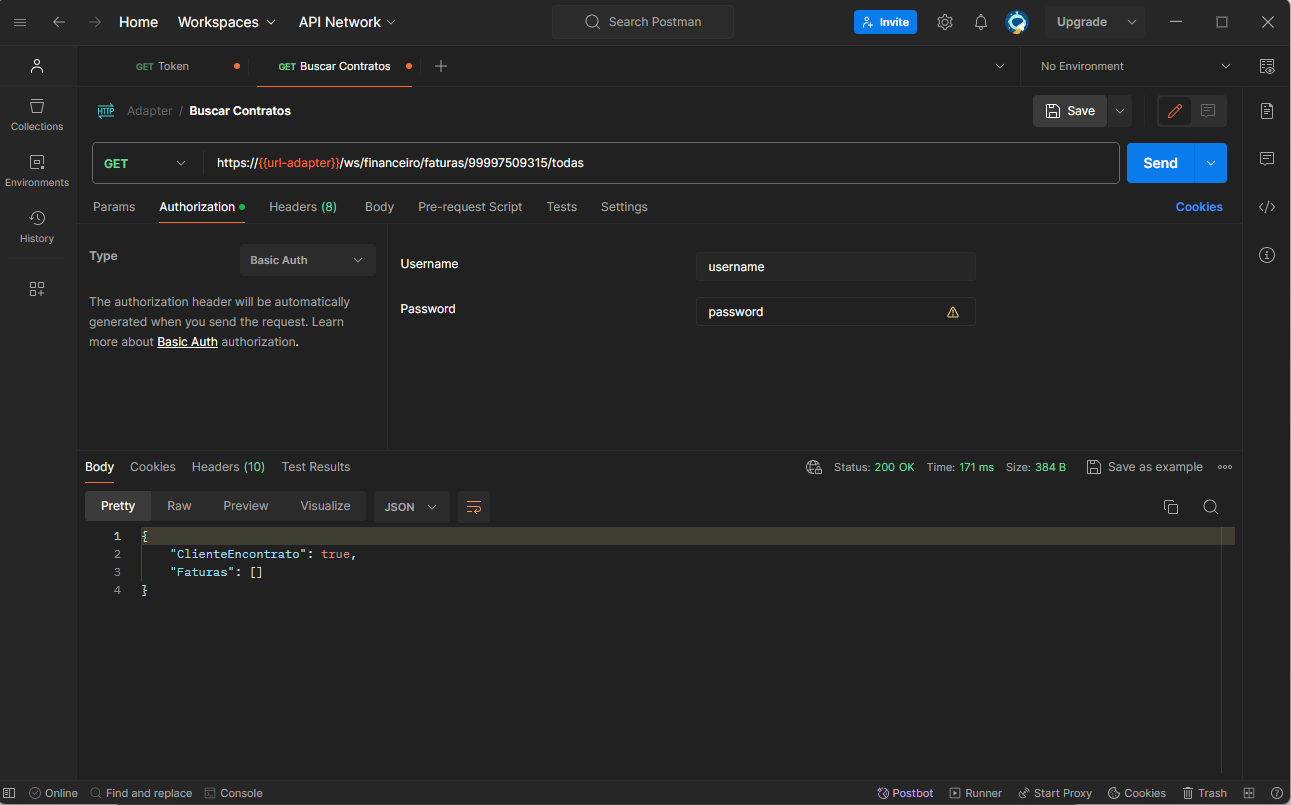1291x805 pixels.
Task: Open the notifications bell
Action: pos(981,22)
